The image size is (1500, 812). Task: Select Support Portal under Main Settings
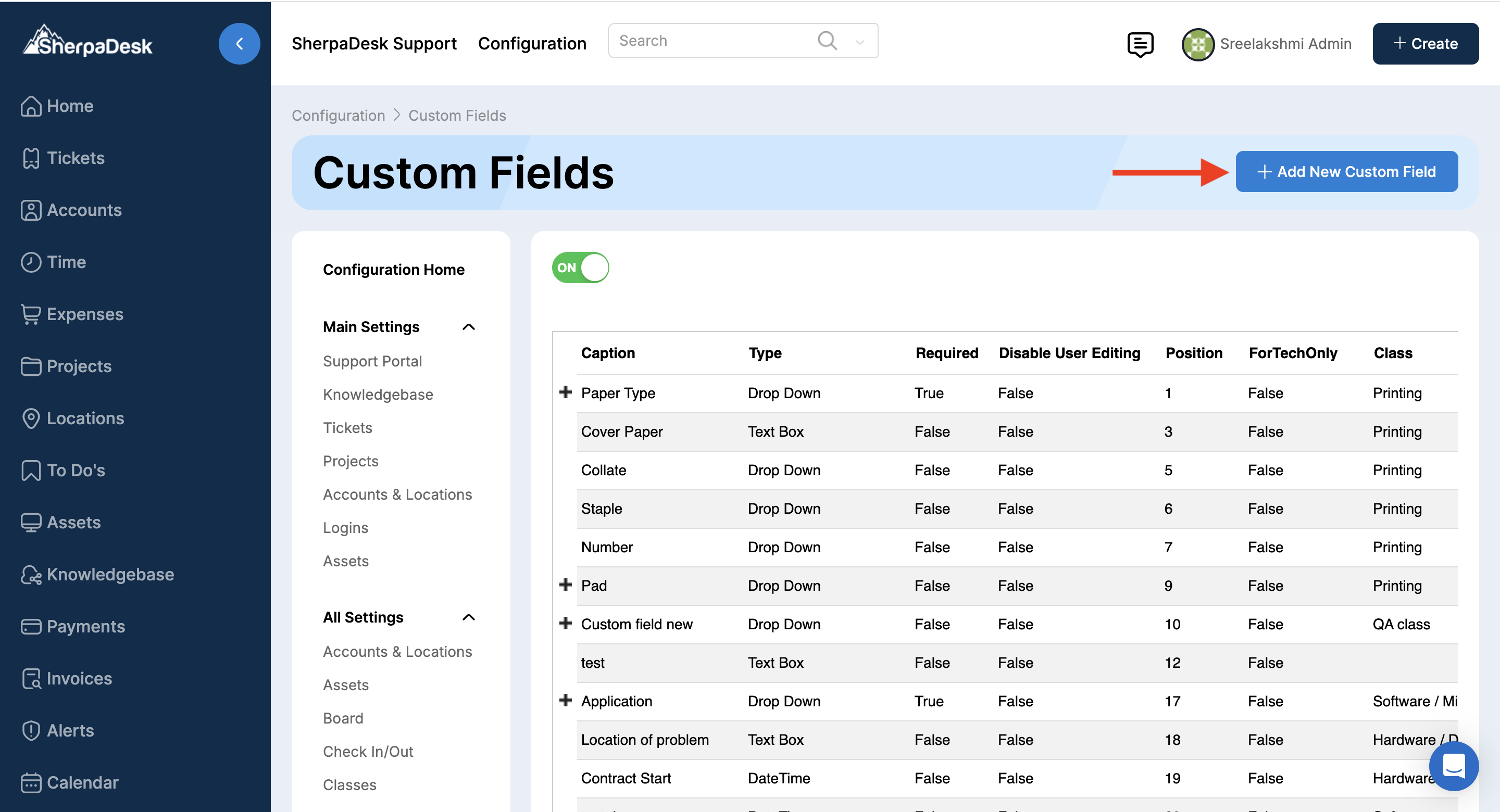click(372, 361)
